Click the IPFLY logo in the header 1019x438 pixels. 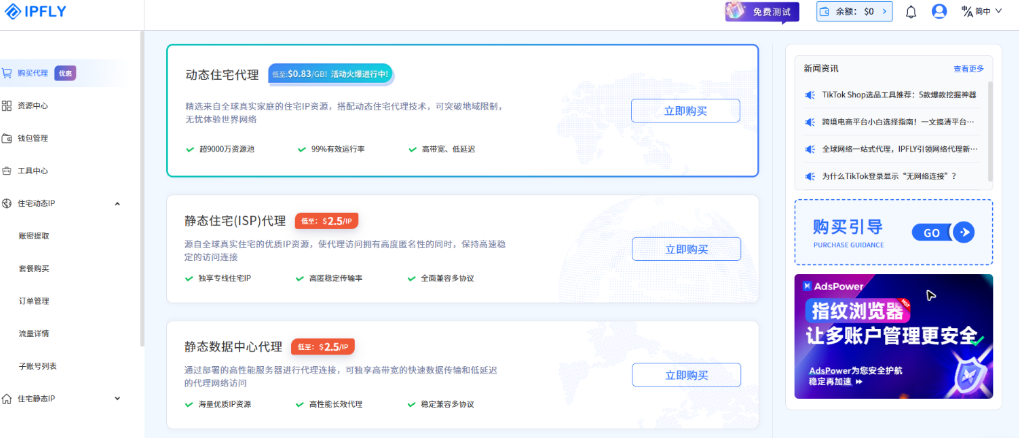click(36, 11)
